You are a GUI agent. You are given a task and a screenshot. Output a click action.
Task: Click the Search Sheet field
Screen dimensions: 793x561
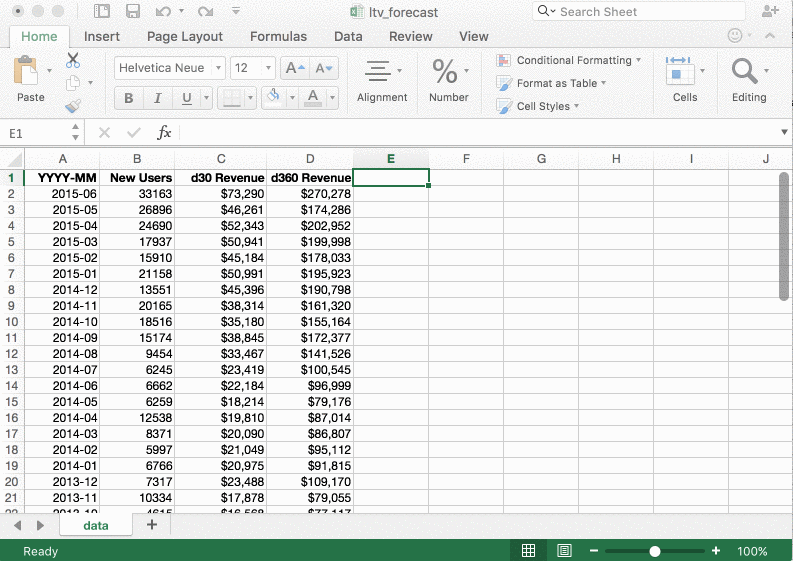(x=639, y=11)
